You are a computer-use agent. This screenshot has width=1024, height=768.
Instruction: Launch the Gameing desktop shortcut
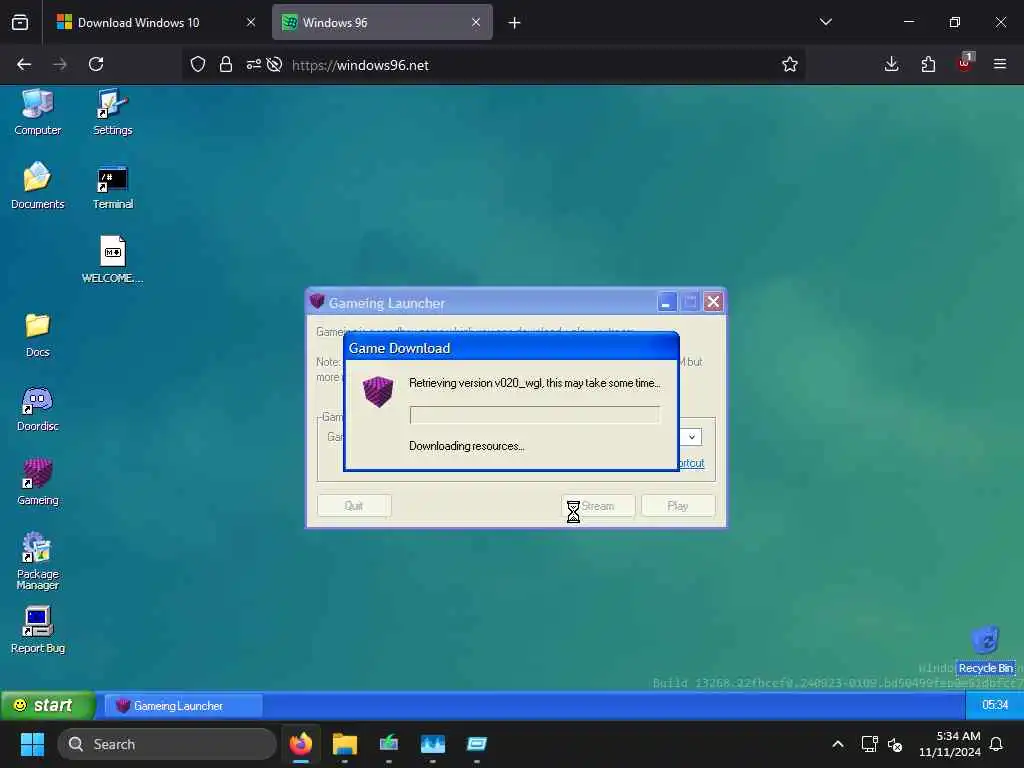[x=37, y=482]
